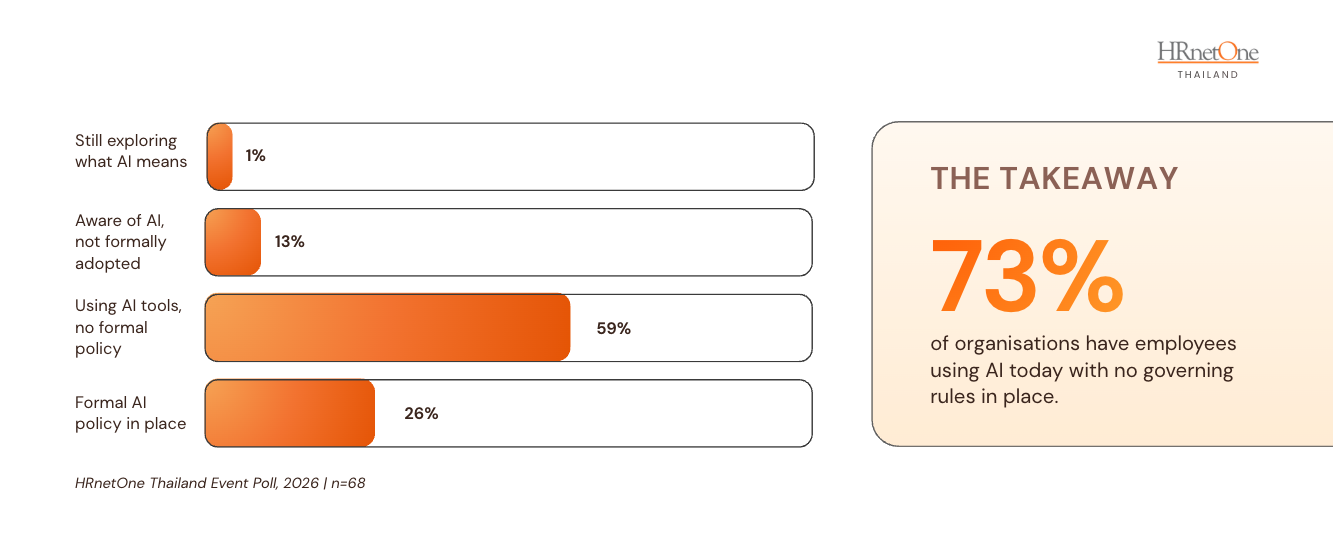Select the 'Using AI tools, no formal policy' label
Image resolution: width=1333 pixels, height=537 pixels.
(x=129, y=327)
